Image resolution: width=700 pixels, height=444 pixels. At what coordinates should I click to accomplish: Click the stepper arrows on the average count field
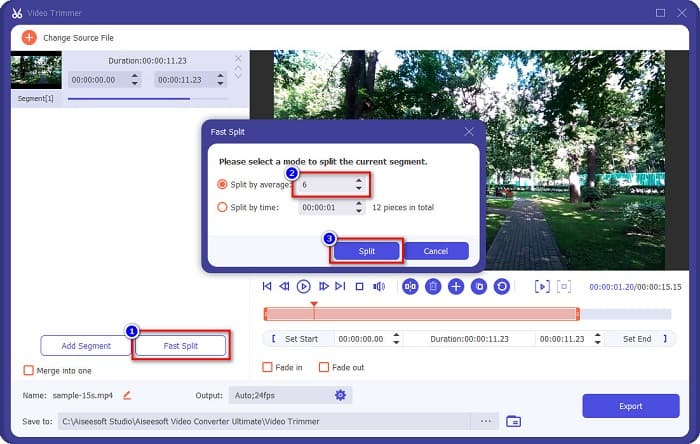point(358,184)
